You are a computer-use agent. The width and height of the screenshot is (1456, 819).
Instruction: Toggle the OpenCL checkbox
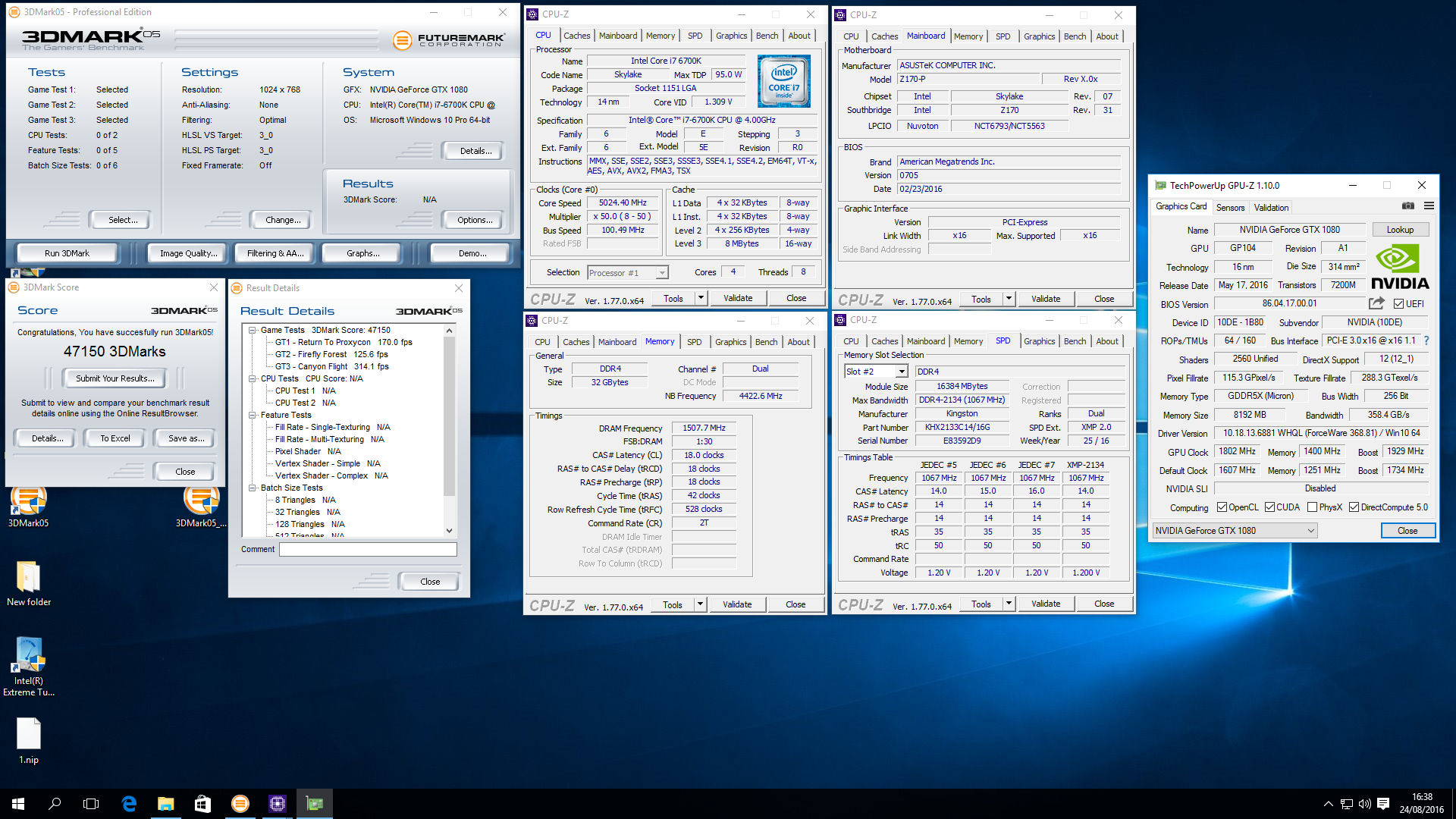click(1222, 507)
